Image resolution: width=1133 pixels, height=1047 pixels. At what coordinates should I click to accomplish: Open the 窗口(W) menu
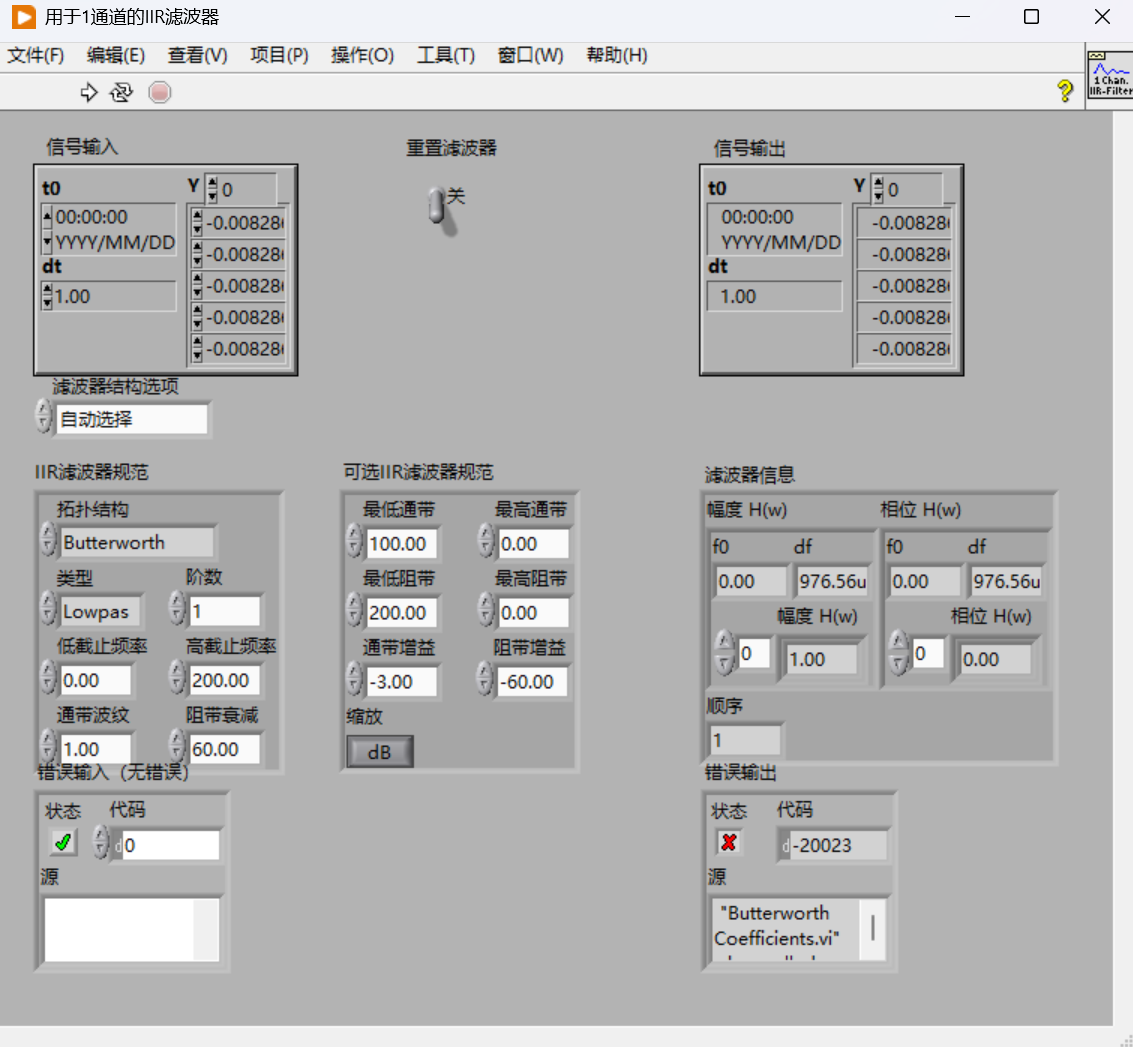[530, 56]
